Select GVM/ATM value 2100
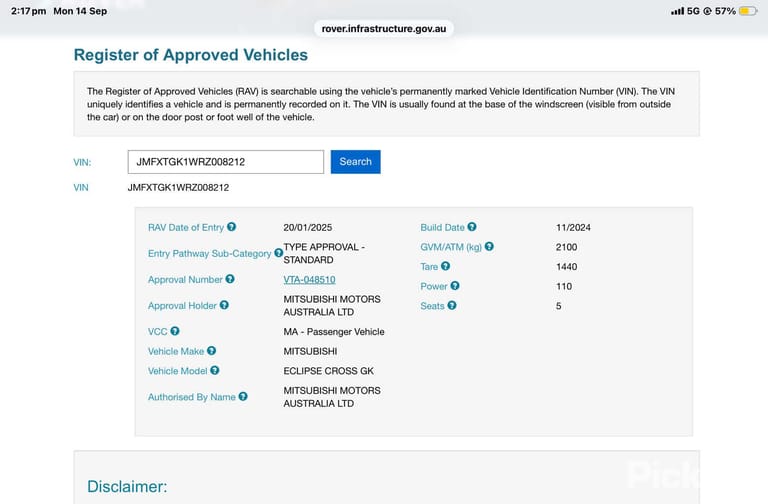Screen dimensions: 768x504 tap(567, 247)
